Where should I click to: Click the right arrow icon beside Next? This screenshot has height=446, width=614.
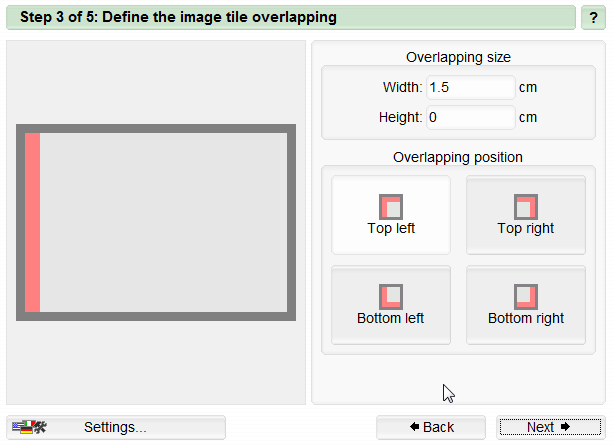(x=565, y=426)
